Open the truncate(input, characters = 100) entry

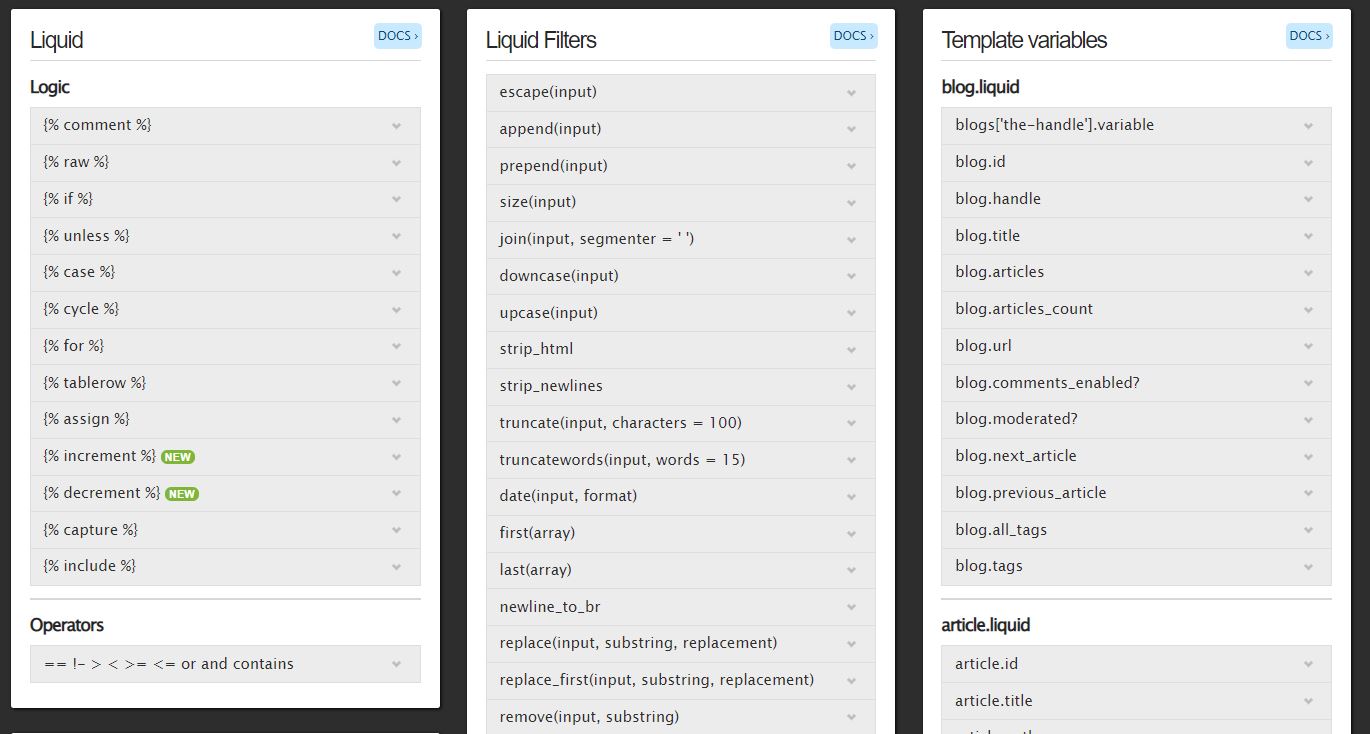tap(680, 423)
